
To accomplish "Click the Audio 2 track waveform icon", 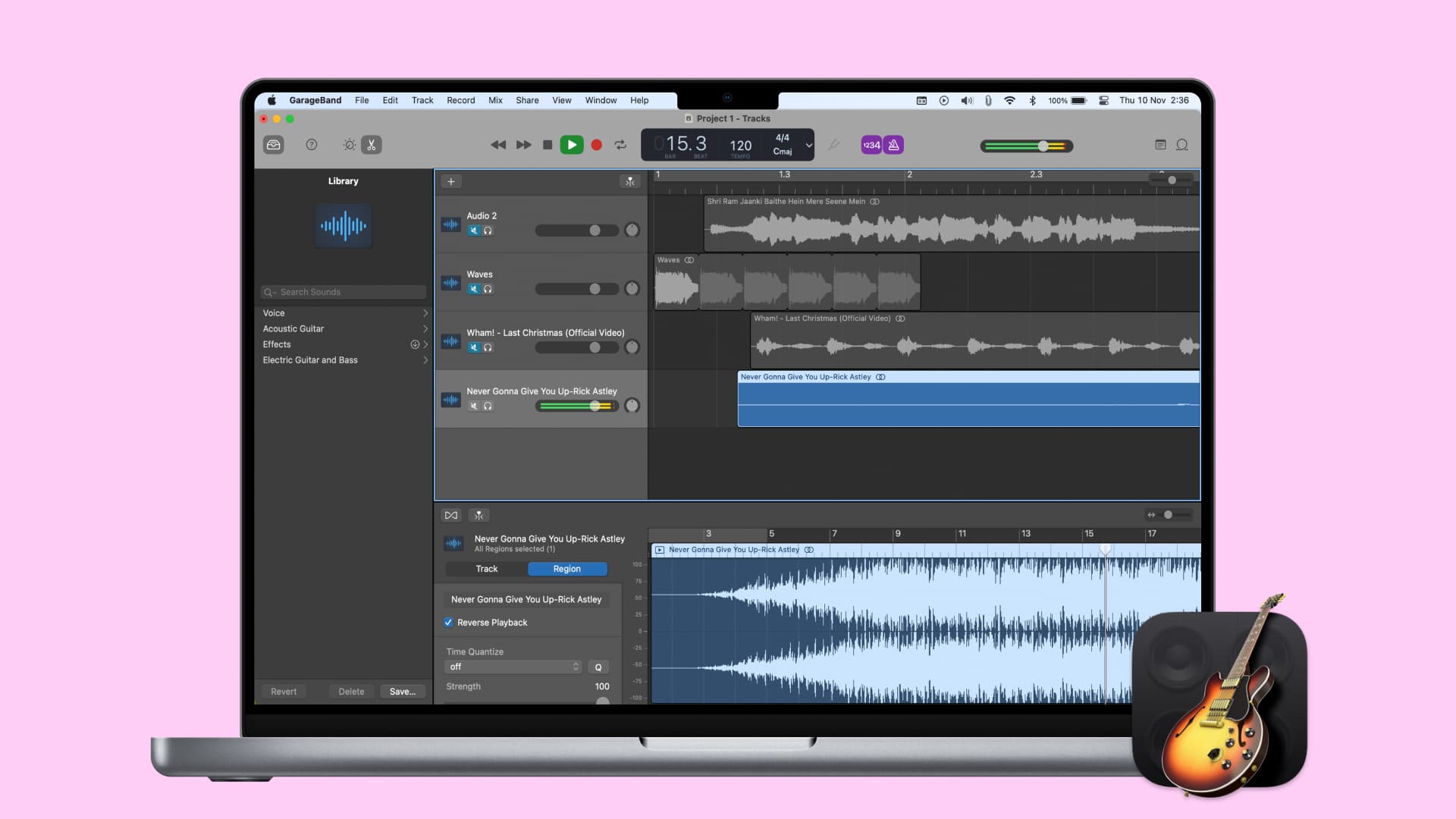I will [451, 224].
